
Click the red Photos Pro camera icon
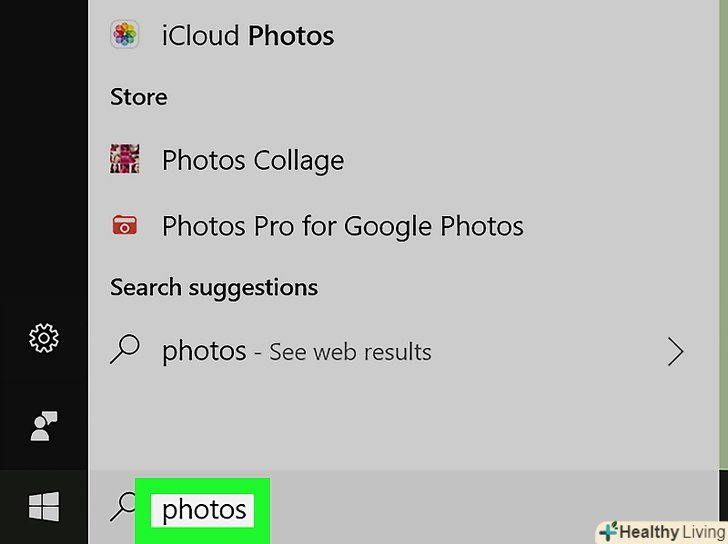(x=125, y=226)
